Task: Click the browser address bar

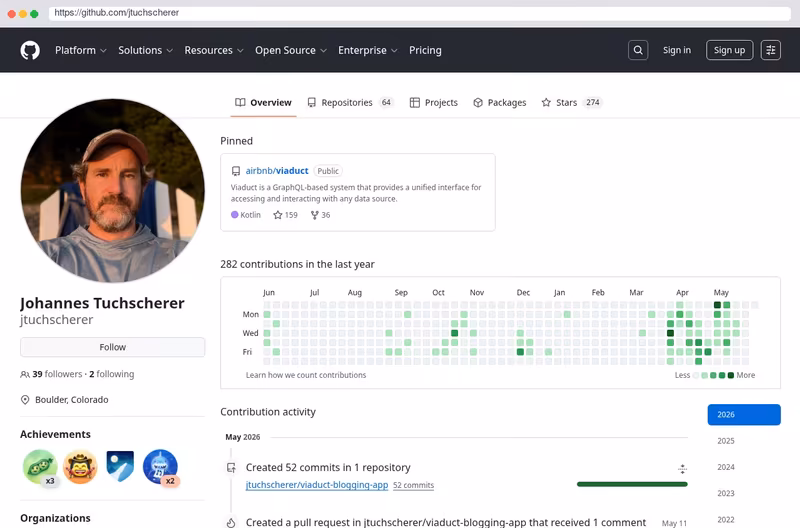Action: (x=419, y=13)
